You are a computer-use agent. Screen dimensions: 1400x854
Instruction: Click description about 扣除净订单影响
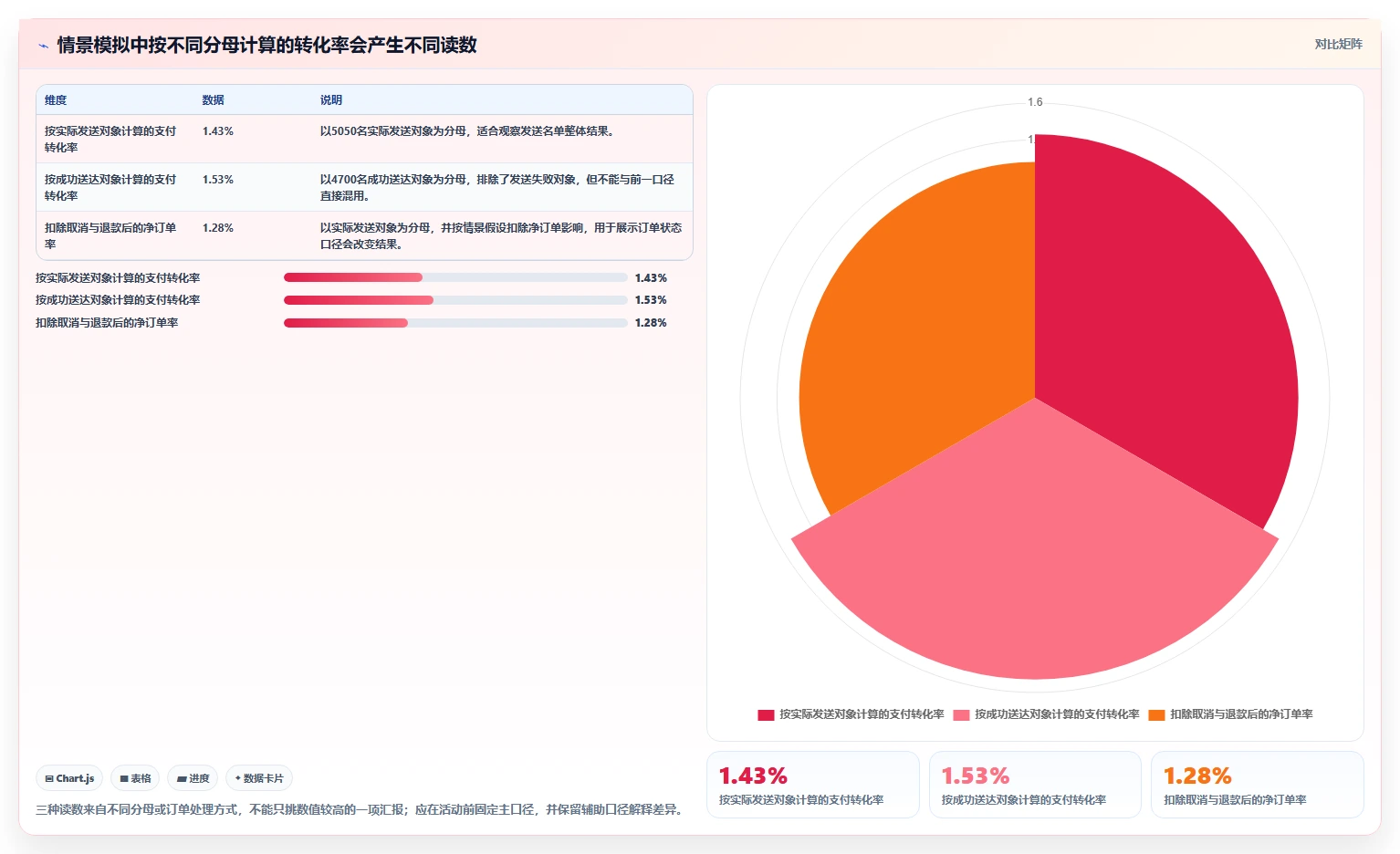[501, 235]
